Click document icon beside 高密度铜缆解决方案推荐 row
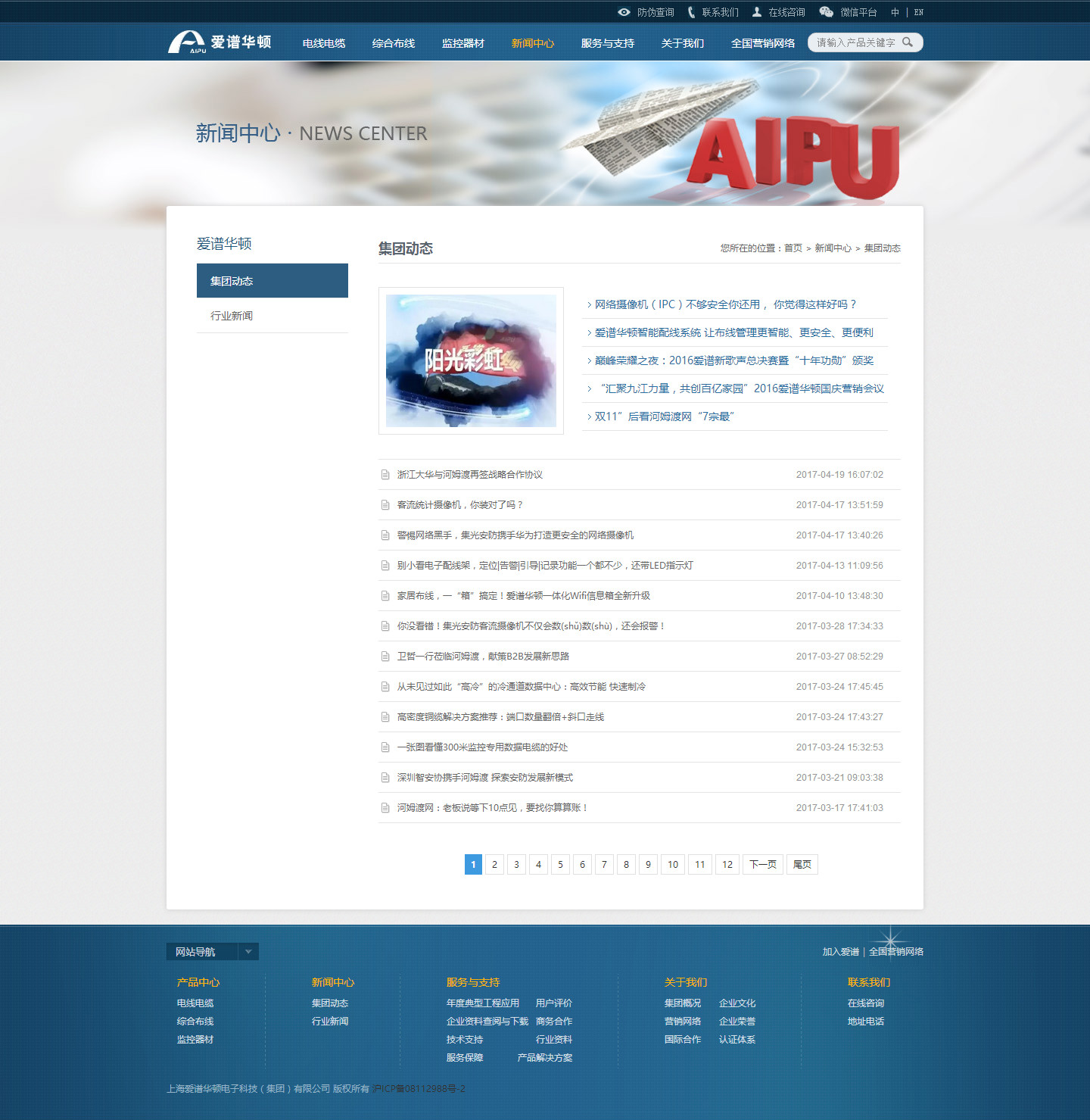The width and height of the screenshot is (1090, 1120). click(385, 717)
